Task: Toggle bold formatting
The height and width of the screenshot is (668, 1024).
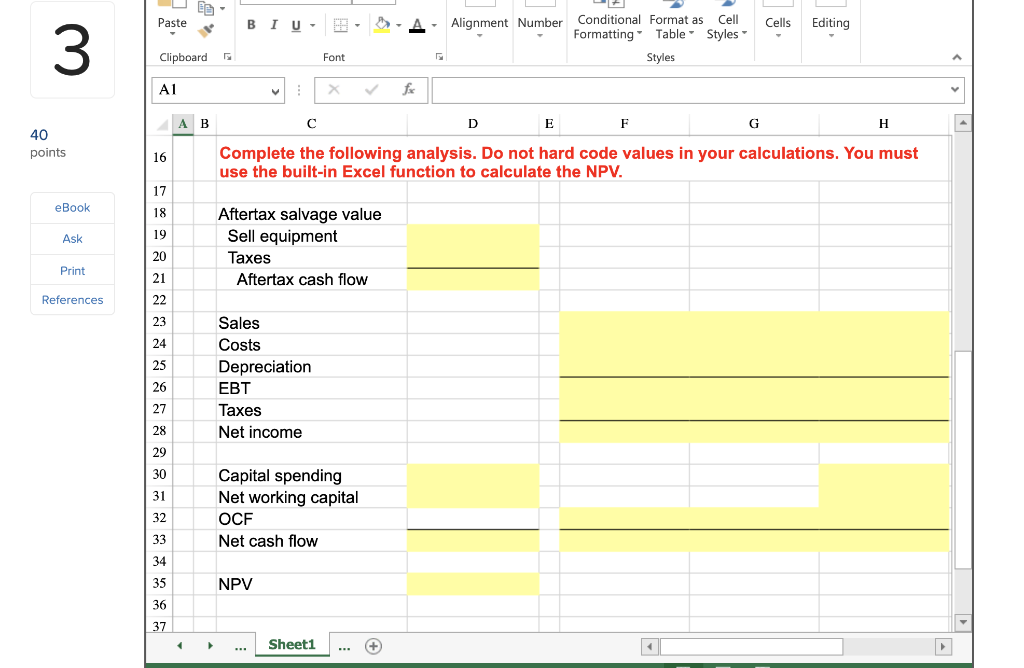Action: pos(251,24)
